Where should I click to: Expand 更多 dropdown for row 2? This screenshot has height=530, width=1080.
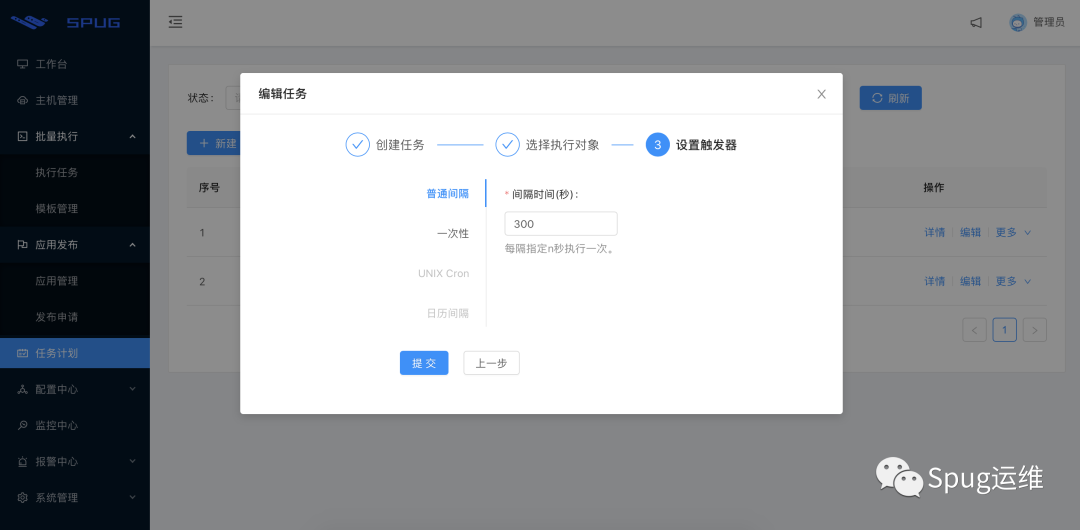pyautogui.click(x=1013, y=281)
